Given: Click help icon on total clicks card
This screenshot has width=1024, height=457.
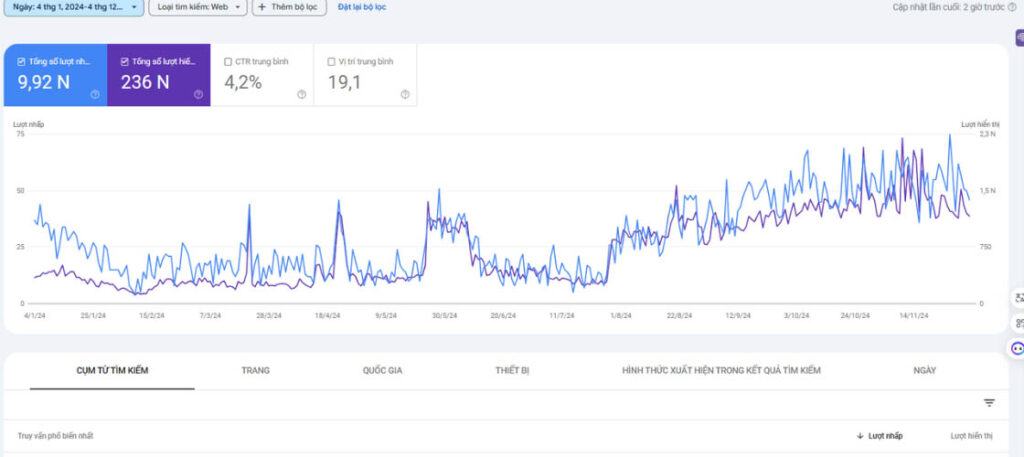Looking at the screenshot, I should [x=95, y=95].
